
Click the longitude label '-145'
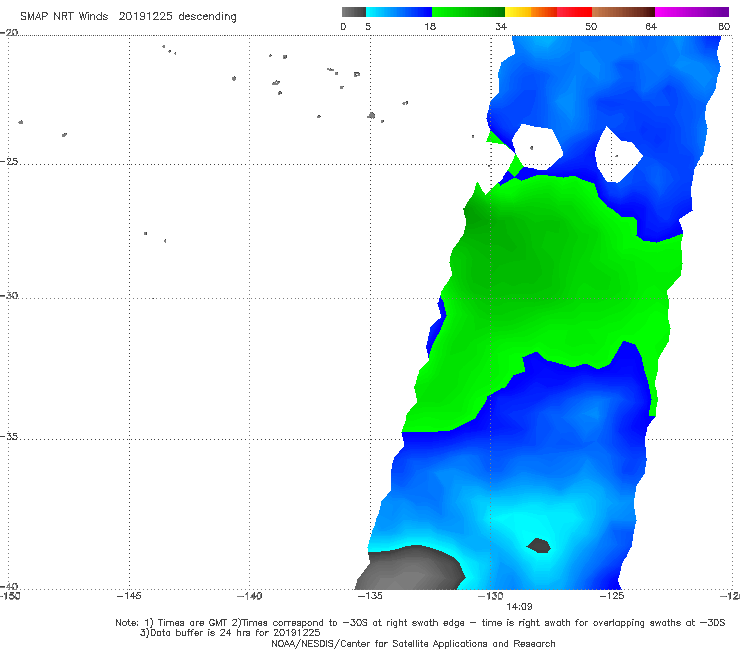(129, 596)
